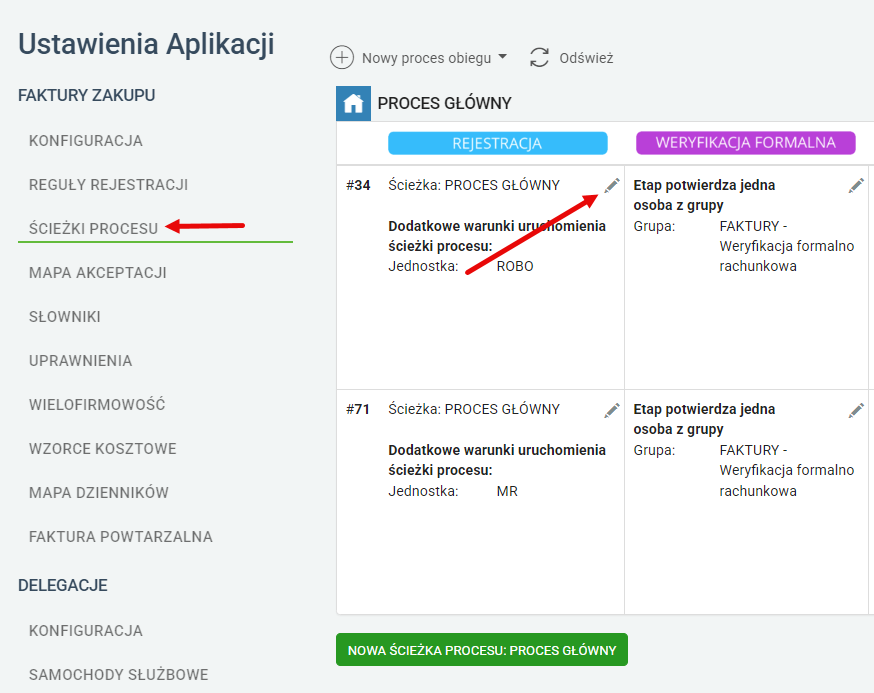This screenshot has height=693, width=874.
Task: Click the Odśwież button
Action: [x=571, y=58]
